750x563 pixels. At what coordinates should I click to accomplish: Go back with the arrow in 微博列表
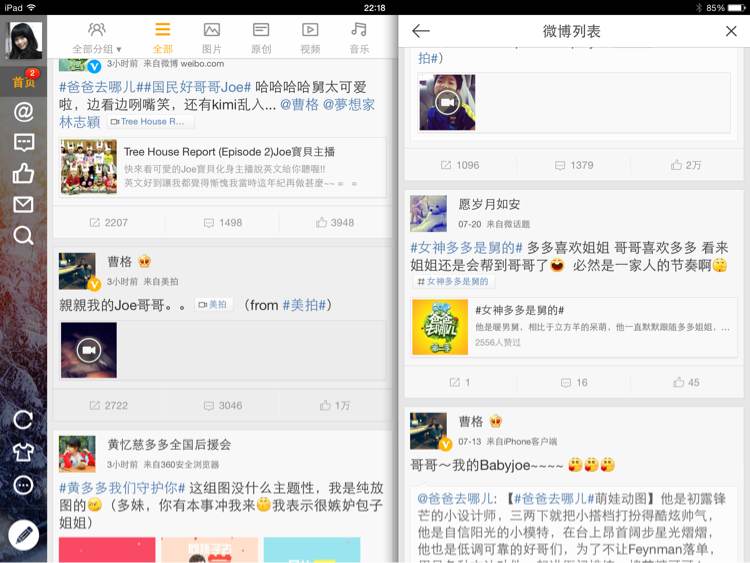coord(421,31)
